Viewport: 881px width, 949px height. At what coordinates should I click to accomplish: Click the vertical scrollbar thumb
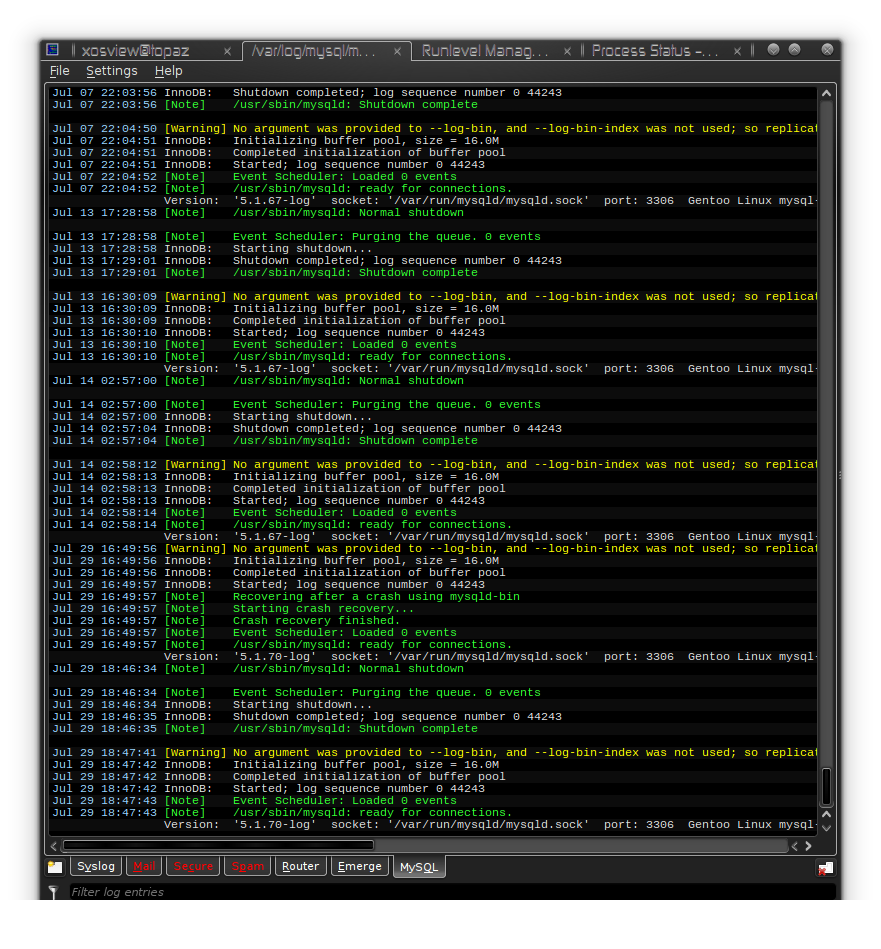(827, 787)
